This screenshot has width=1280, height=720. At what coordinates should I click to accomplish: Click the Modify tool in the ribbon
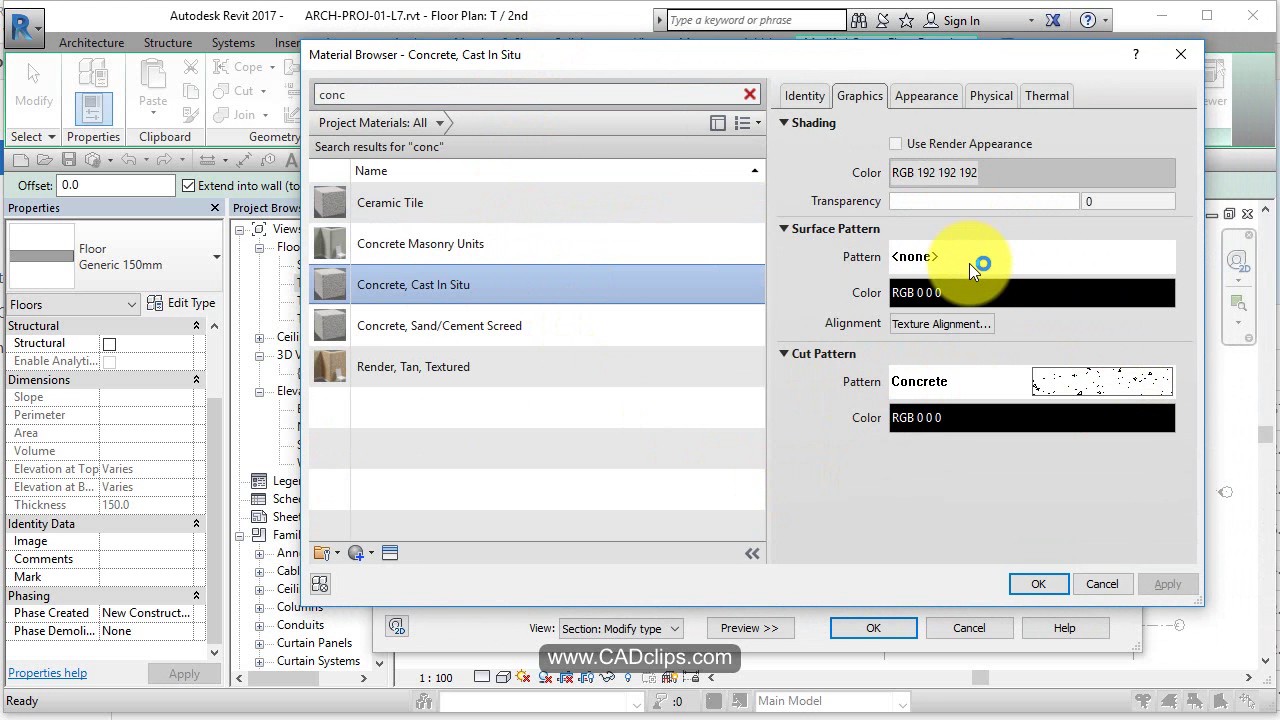point(33,85)
